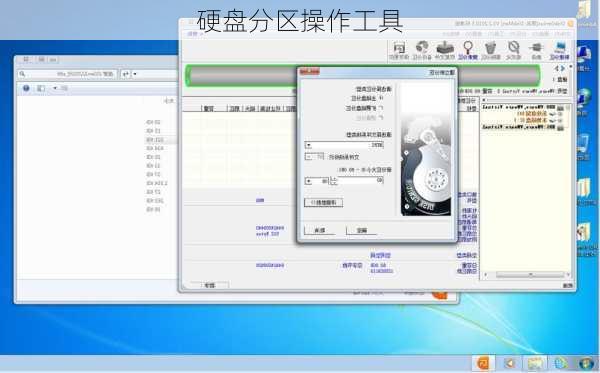Screen dimensions: 600x373
Task: Click the search field in the back window
Action: click(67, 74)
